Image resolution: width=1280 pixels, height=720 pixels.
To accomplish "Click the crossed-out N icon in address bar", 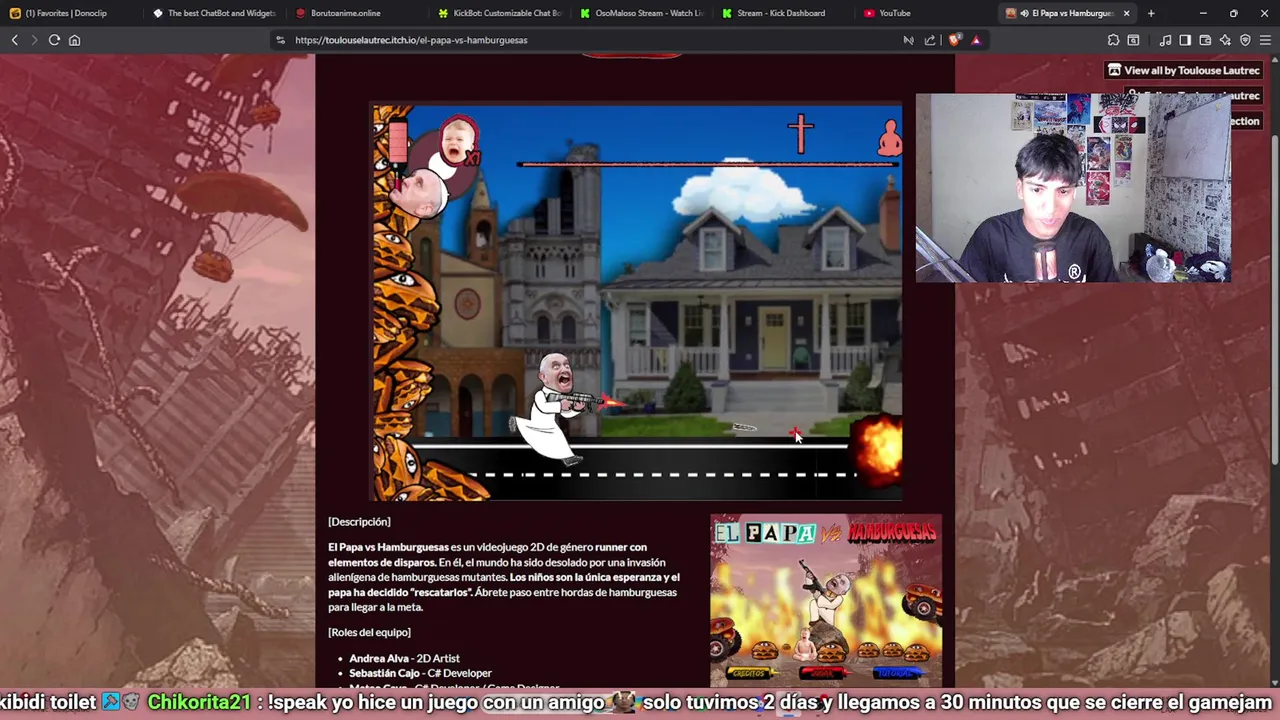I will click(x=908, y=40).
